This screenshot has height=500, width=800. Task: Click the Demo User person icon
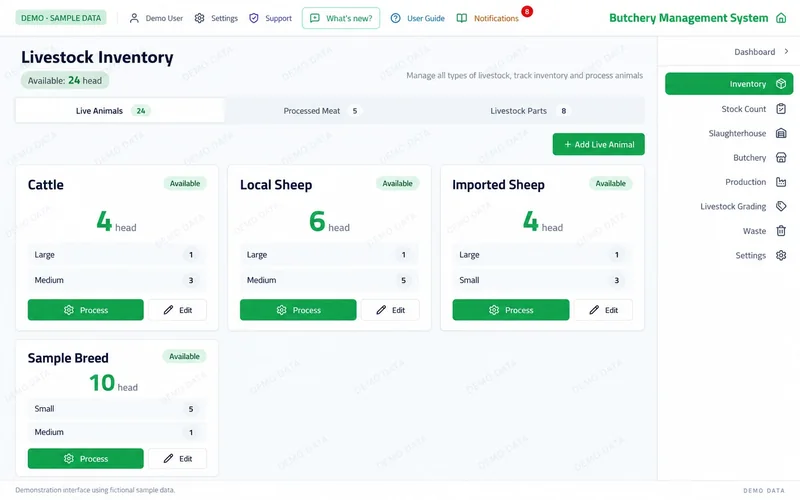click(134, 18)
